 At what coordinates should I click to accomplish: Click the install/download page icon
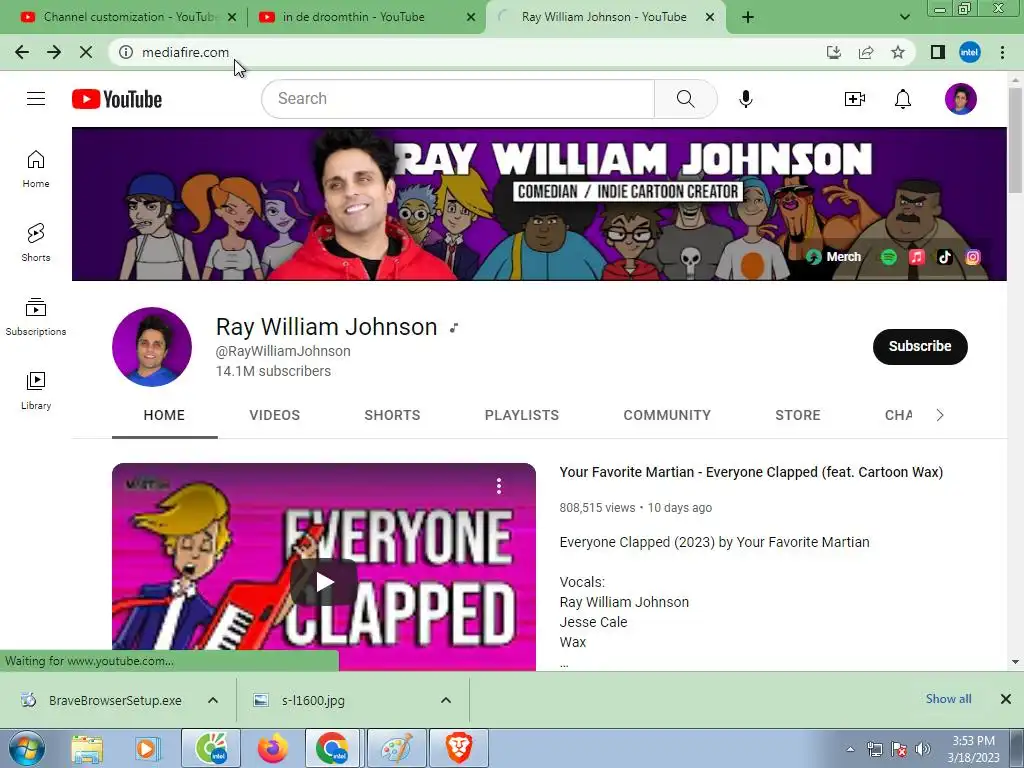point(834,52)
